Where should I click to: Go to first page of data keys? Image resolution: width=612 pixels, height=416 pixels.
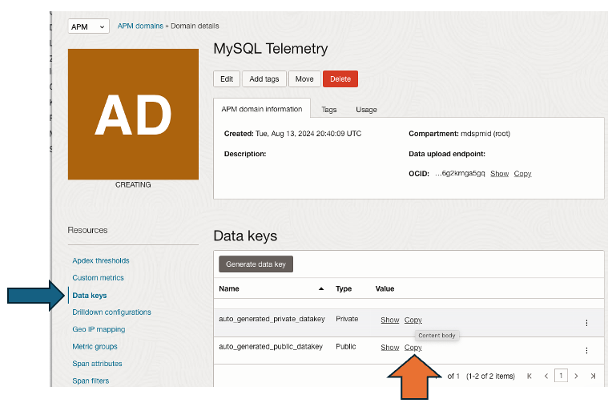click(x=529, y=376)
